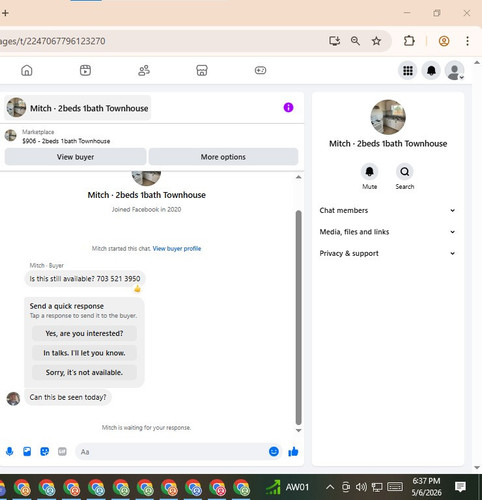
Task: Open the notifications bell in the header
Action: [x=431, y=71]
